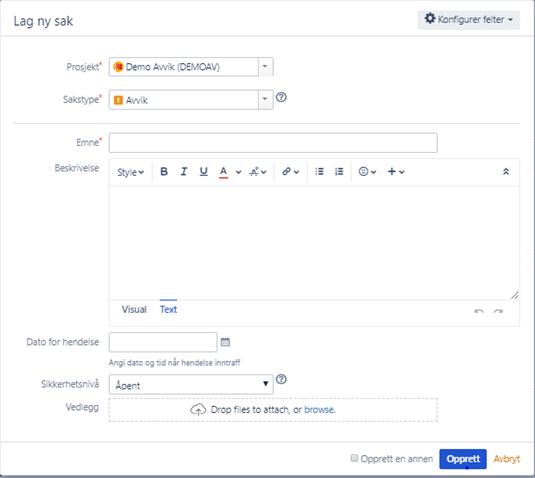Viewport: 535px width, 478px height.
Task: Insert a bulleted list
Action: (x=319, y=172)
